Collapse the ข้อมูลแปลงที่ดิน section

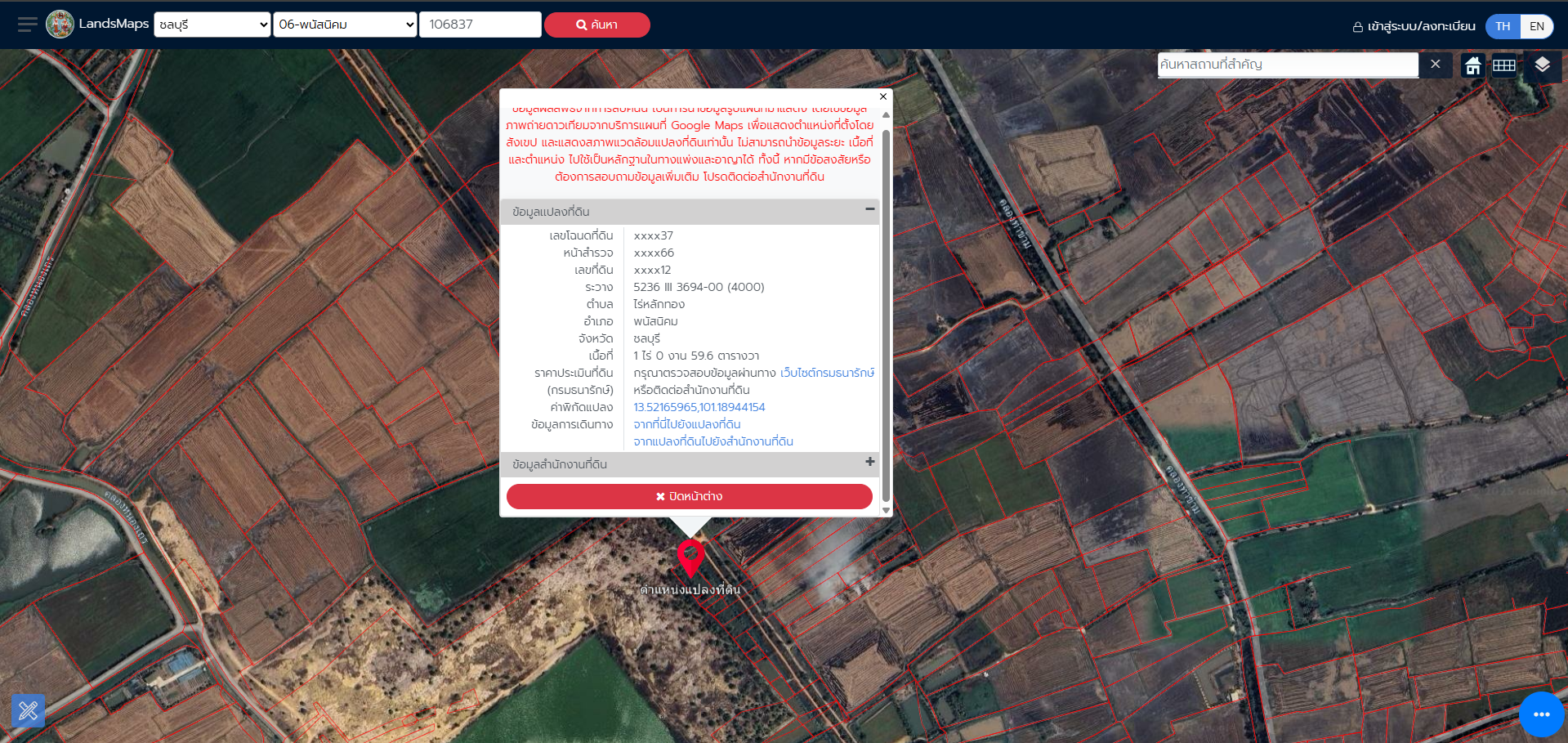pos(869,209)
